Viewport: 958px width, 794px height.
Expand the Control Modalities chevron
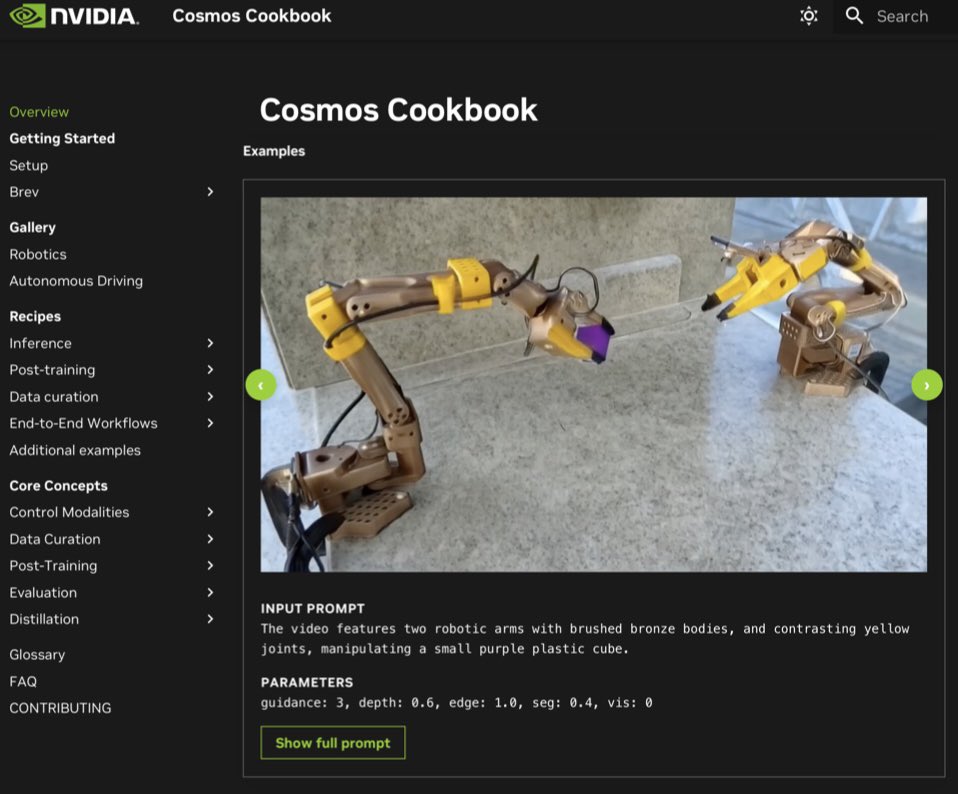(x=210, y=512)
